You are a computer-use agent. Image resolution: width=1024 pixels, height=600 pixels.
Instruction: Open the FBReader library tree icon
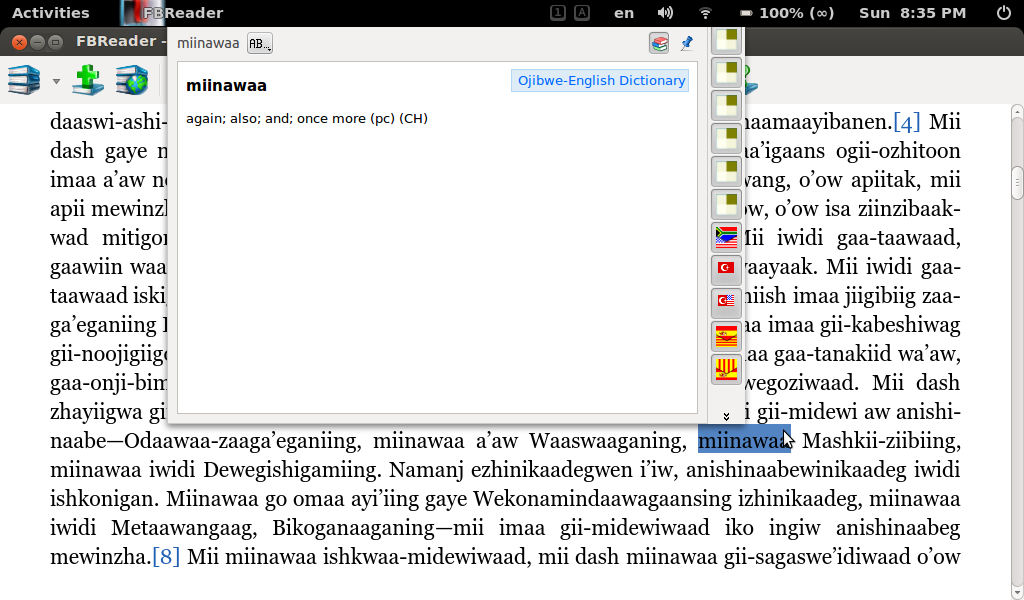pyautogui.click(x=24, y=80)
